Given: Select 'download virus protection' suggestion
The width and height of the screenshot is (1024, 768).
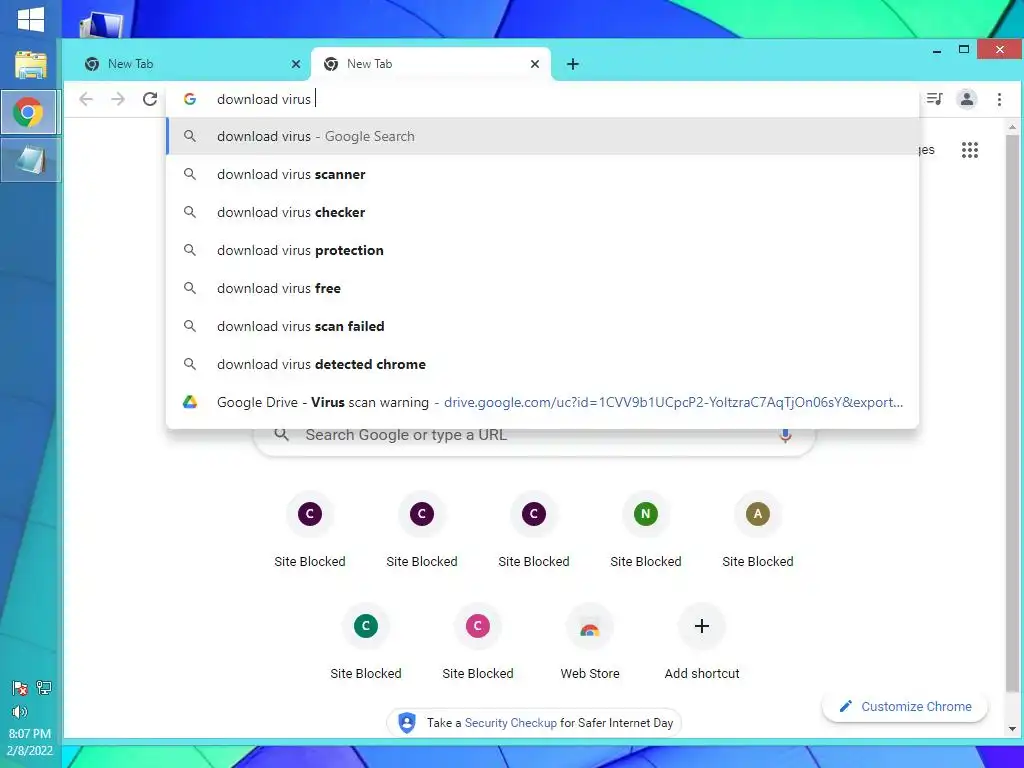Looking at the screenshot, I should tap(542, 250).
